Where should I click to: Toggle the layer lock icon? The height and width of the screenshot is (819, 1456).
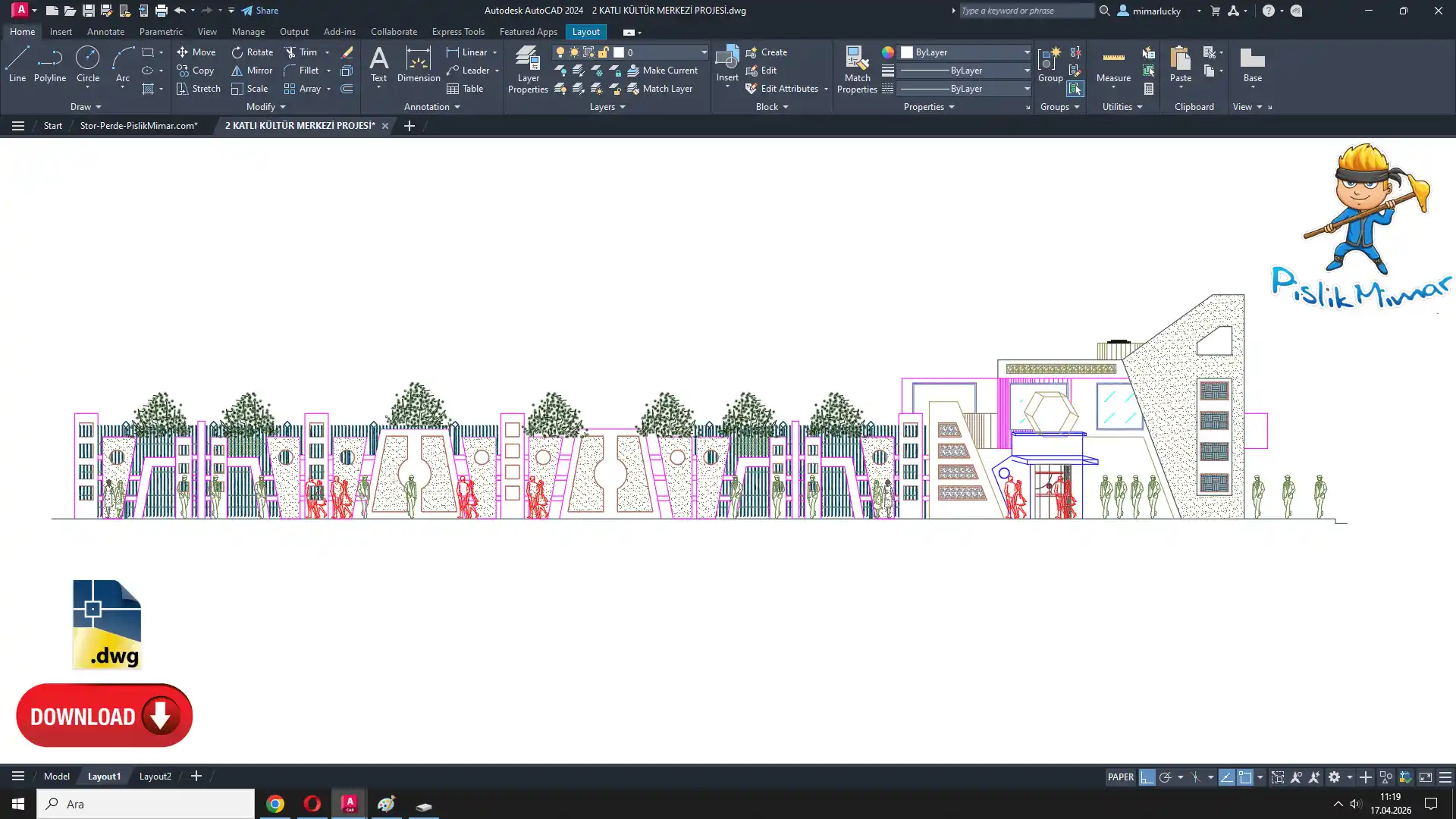point(604,52)
